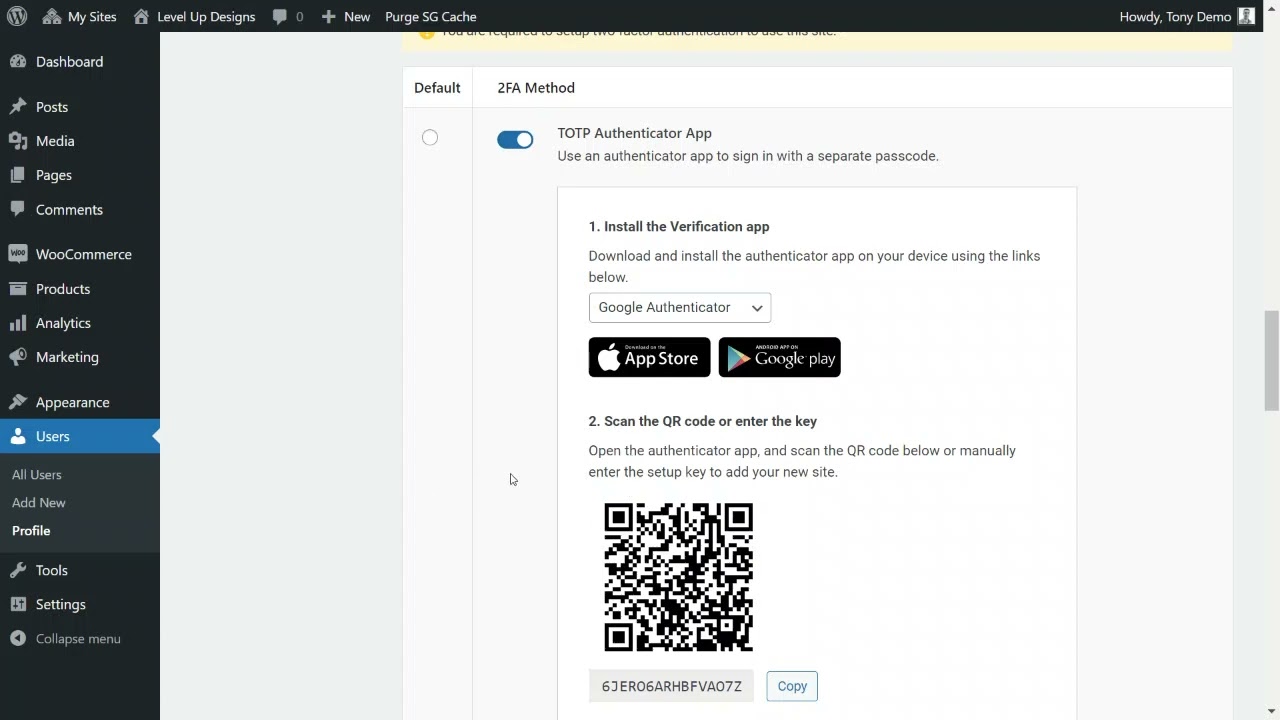Click the Settings sliders icon
Screen dimensions: 1280x720
point(18,604)
